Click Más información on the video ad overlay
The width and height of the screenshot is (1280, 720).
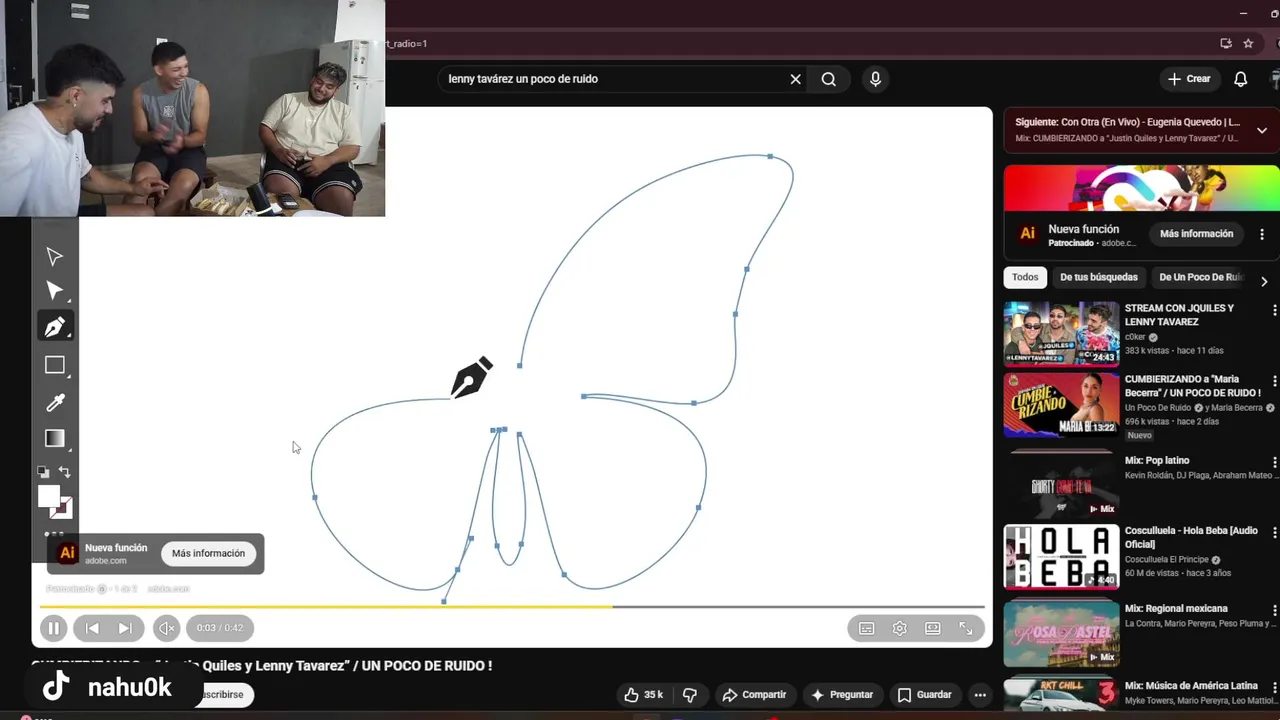(208, 553)
